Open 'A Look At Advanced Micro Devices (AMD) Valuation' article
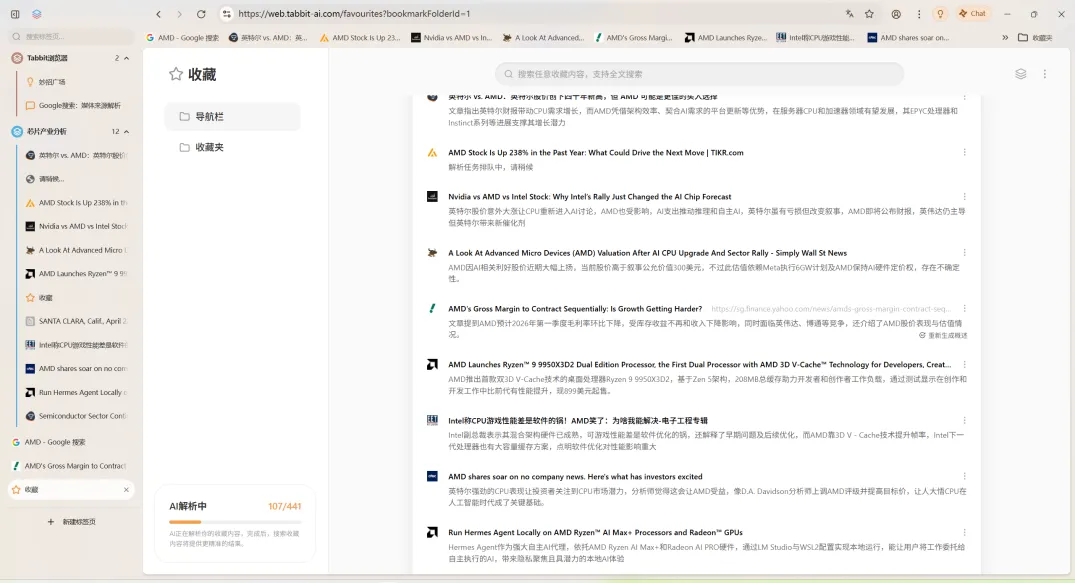 coord(647,252)
